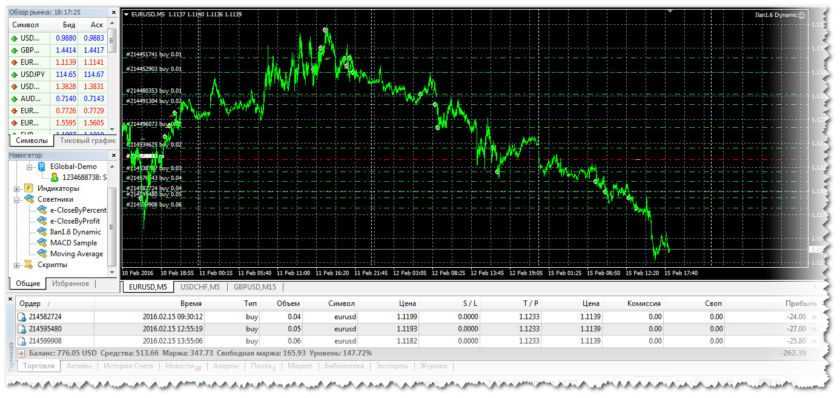The width and height of the screenshot is (840, 398).
Task: Collapse the Советники tree node
Action: tap(17, 199)
